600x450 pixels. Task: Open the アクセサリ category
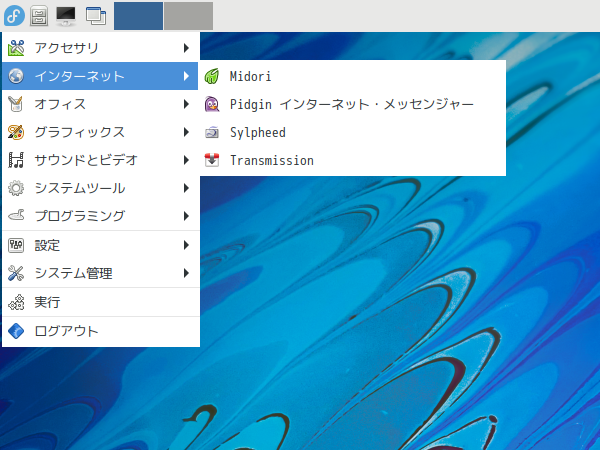[101, 48]
